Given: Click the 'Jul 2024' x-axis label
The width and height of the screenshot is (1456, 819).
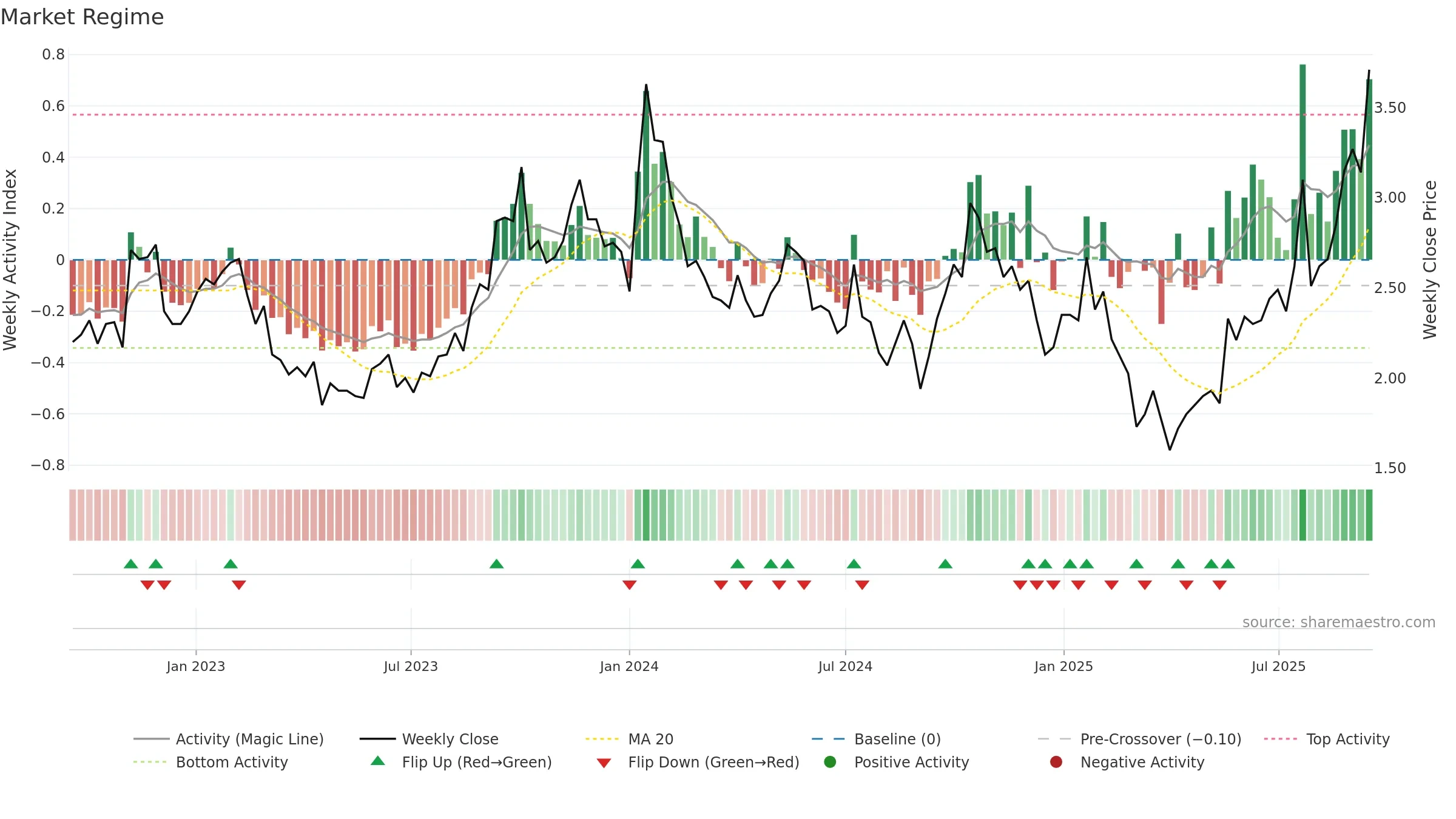Looking at the screenshot, I should tap(845, 666).
